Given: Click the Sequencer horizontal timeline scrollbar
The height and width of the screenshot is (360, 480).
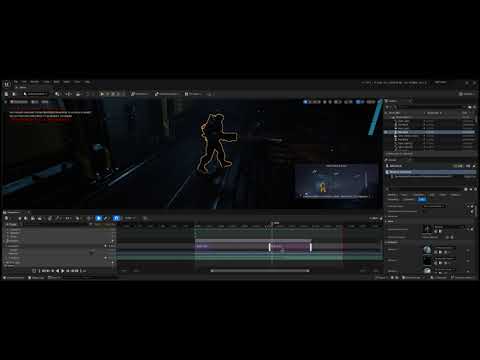Looking at the screenshot, I should tap(260, 271).
